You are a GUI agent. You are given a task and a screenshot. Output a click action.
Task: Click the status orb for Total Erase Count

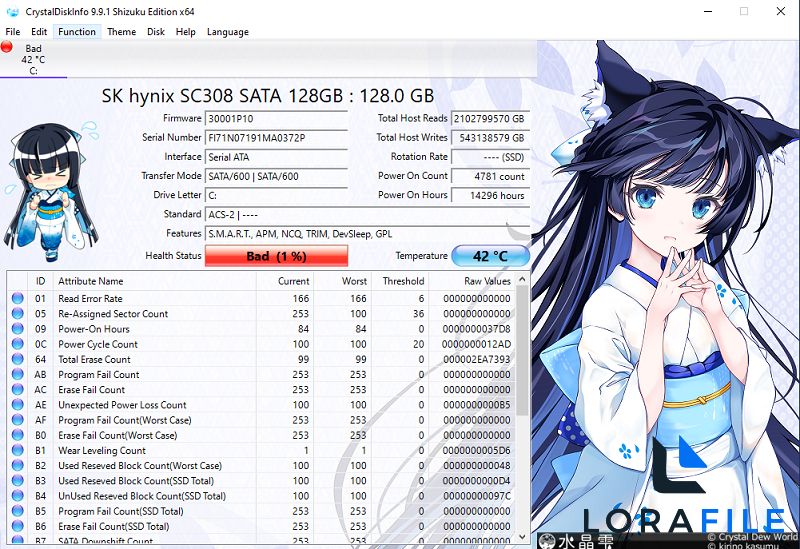[x=18, y=359]
